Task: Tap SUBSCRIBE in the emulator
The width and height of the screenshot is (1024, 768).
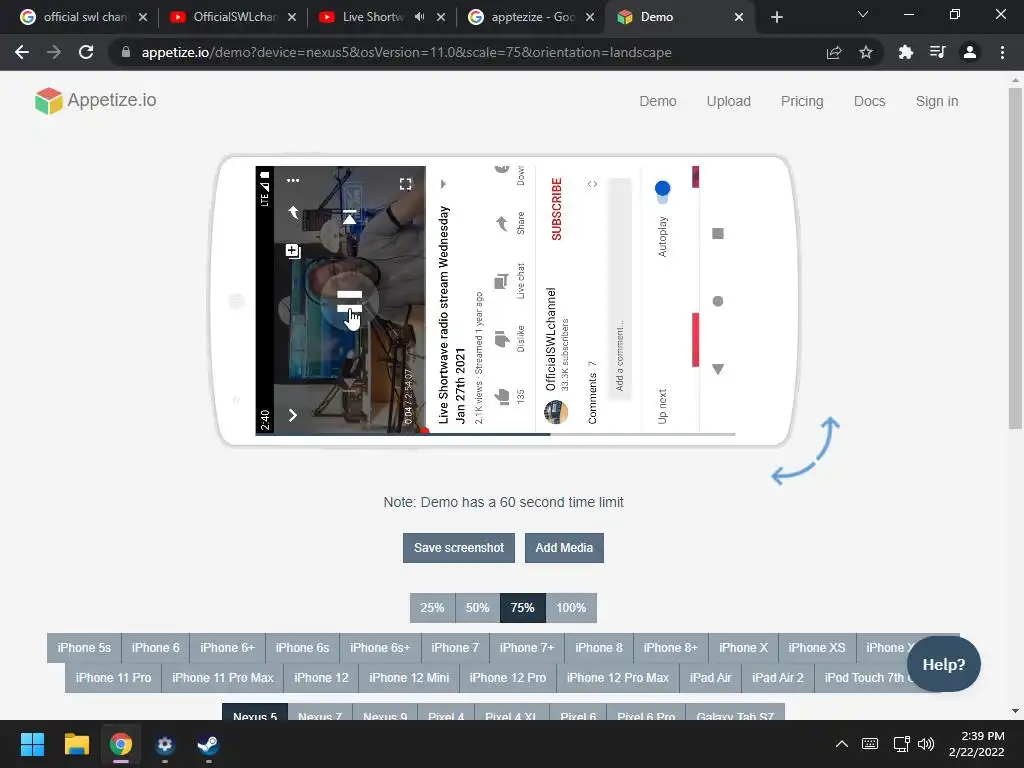Action: pyautogui.click(x=556, y=209)
